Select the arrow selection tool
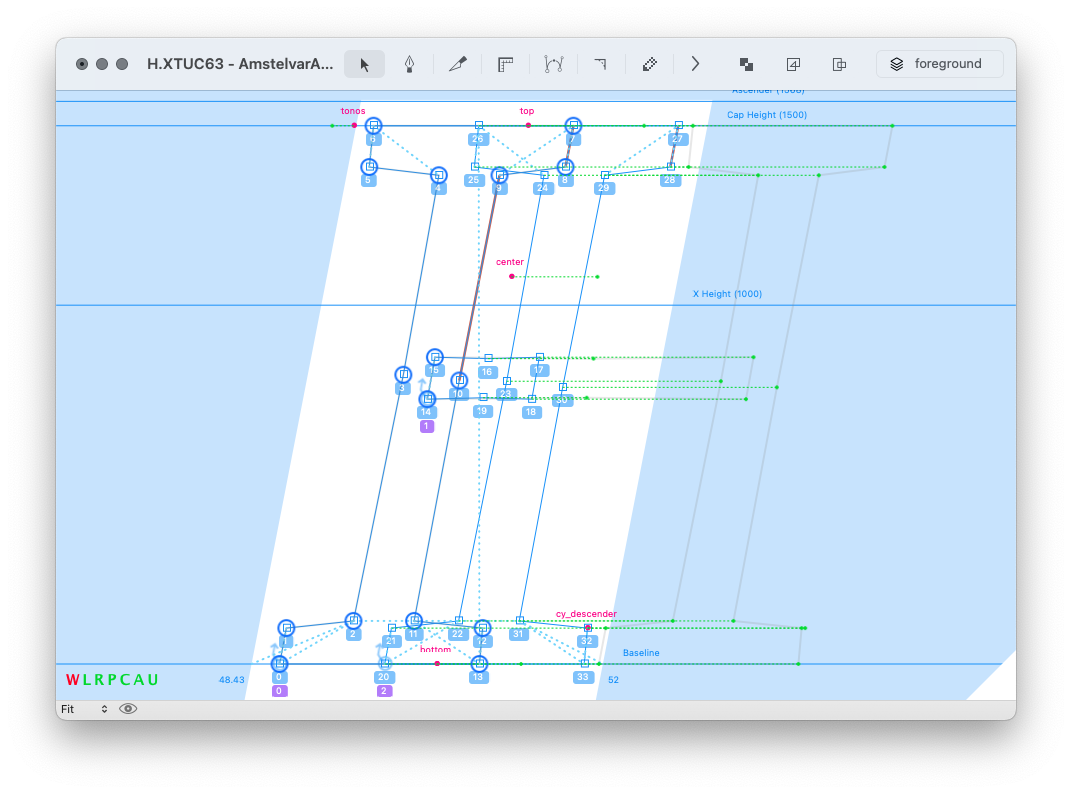Image resolution: width=1072 pixels, height=794 pixels. click(x=364, y=64)
